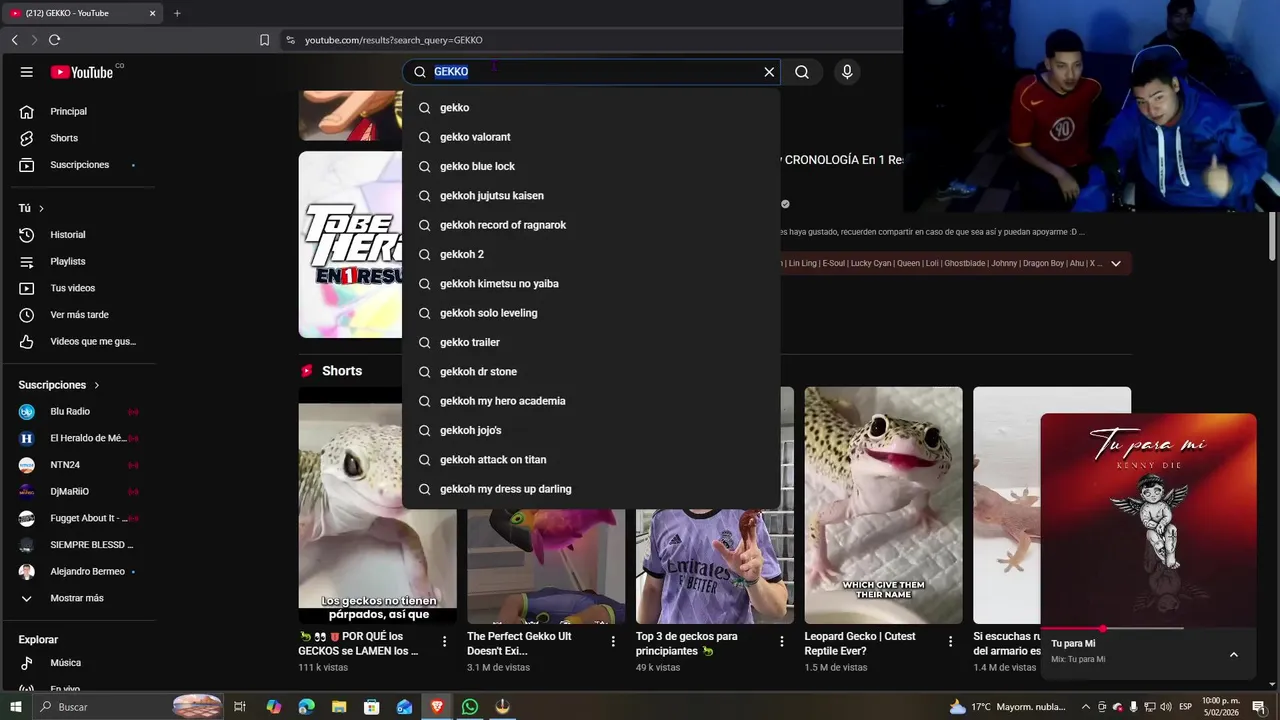Viewport: 1280px width, 720px height.
Task: Show hidden system tray icons
Action: coord(1086,707)
